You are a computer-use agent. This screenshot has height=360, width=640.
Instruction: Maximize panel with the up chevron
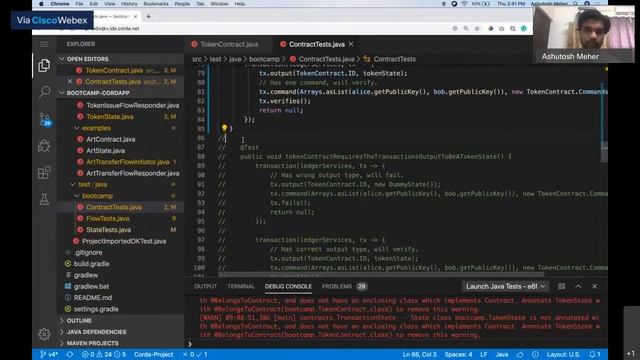click(578, 287)
